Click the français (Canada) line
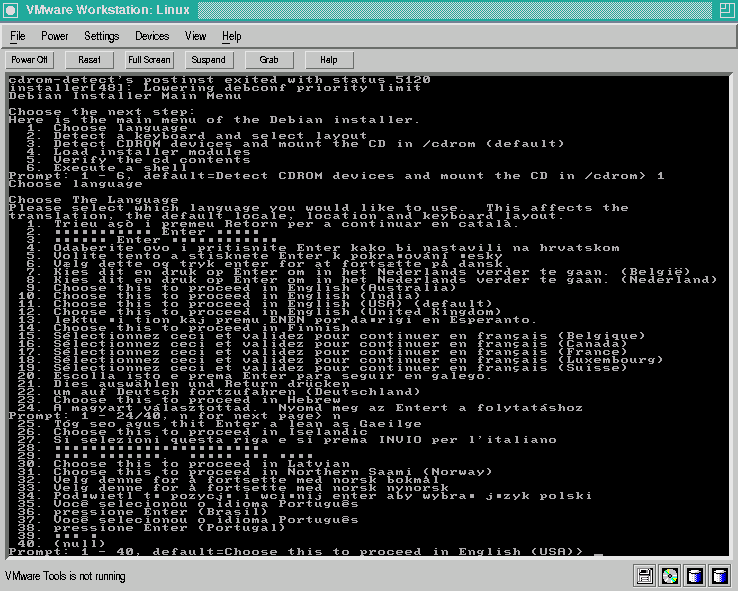 click(x=322, y=343)
